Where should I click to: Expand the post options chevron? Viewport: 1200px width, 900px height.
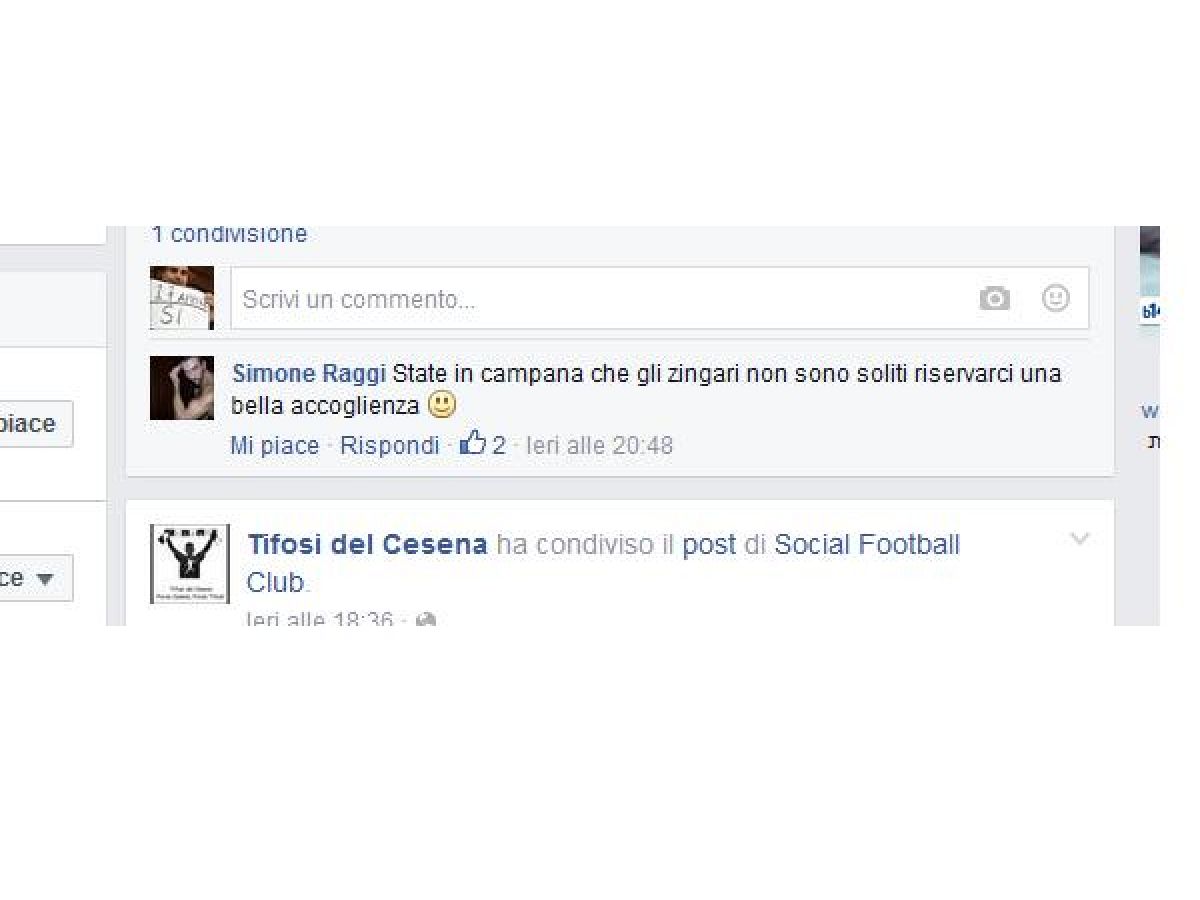pyautogui.click(x=1079, y=539)
